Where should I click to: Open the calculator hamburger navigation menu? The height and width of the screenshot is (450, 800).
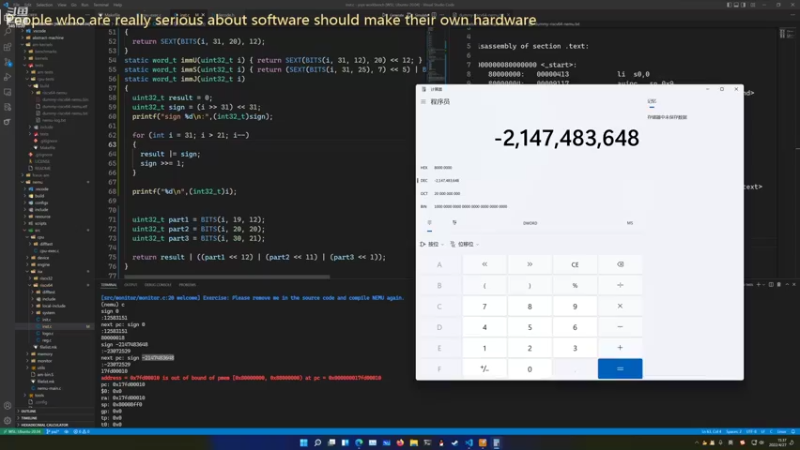pyautogui.click(x=423, y=102)
